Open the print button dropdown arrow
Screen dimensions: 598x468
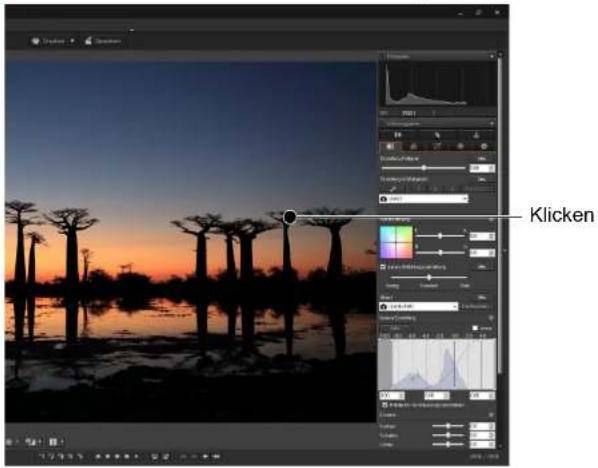pyautogui.click(x=72, y=41)
